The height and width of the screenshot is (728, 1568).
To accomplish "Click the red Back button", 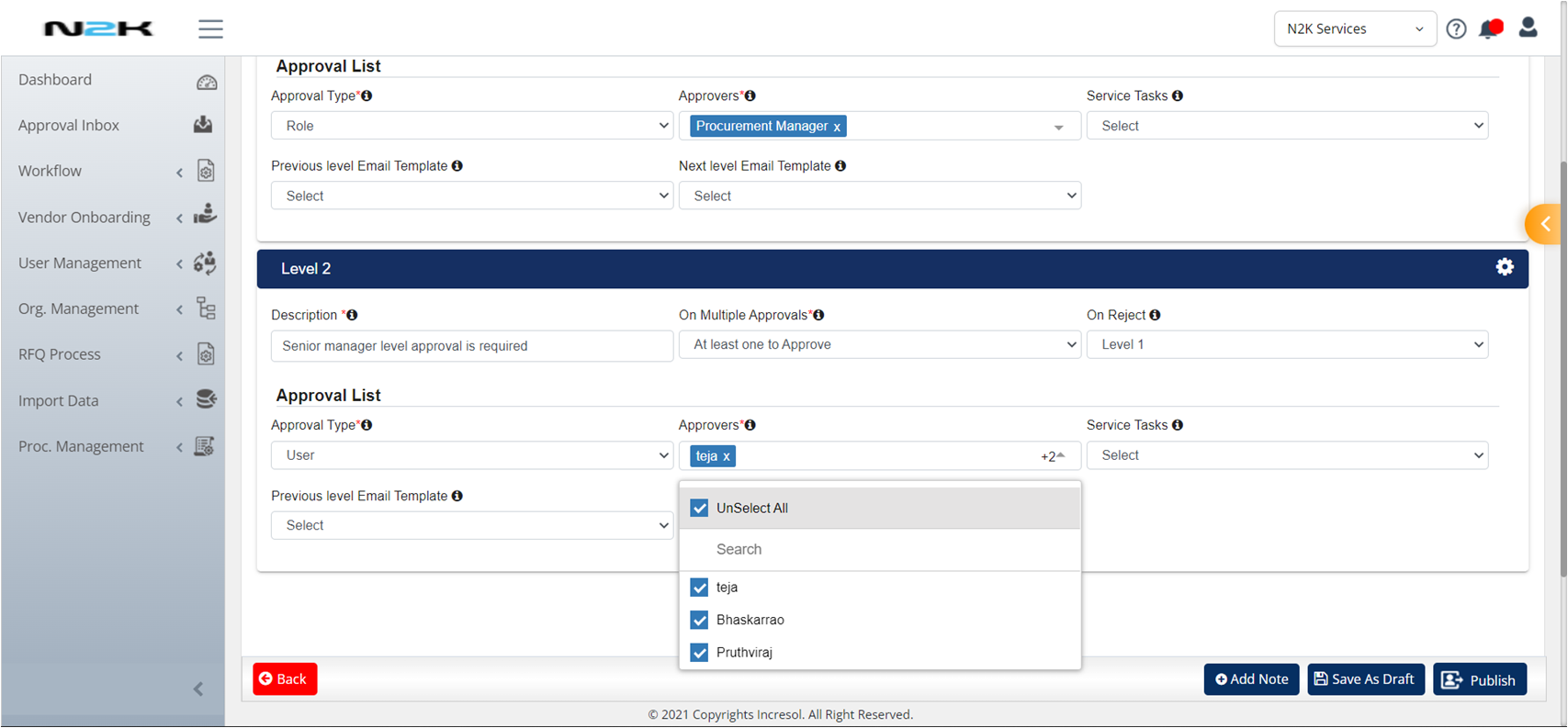I will (x=285, y=679).
